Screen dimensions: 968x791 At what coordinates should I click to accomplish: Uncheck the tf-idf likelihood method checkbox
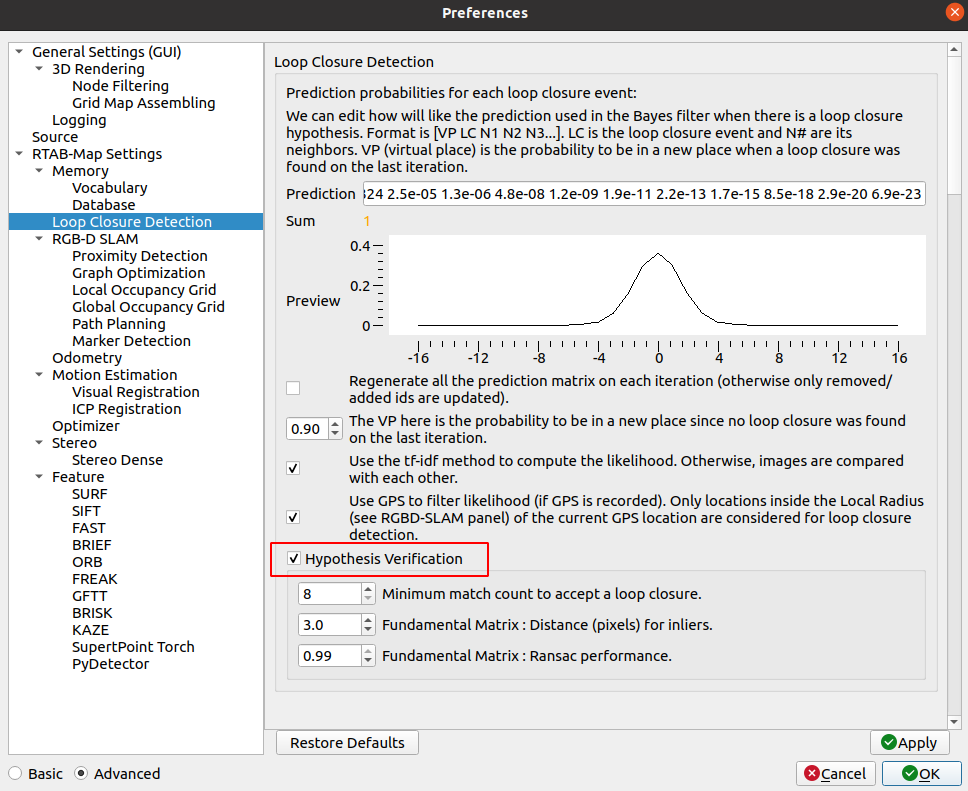(x=293, y=468)
